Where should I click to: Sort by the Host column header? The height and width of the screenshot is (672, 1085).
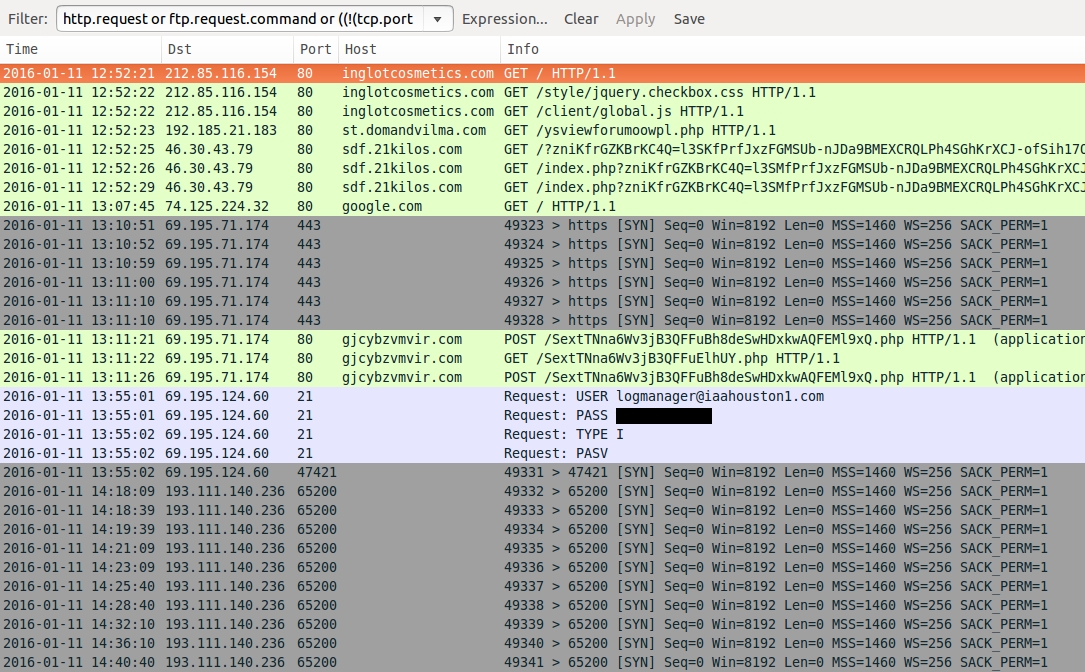[x=418, y=49]
